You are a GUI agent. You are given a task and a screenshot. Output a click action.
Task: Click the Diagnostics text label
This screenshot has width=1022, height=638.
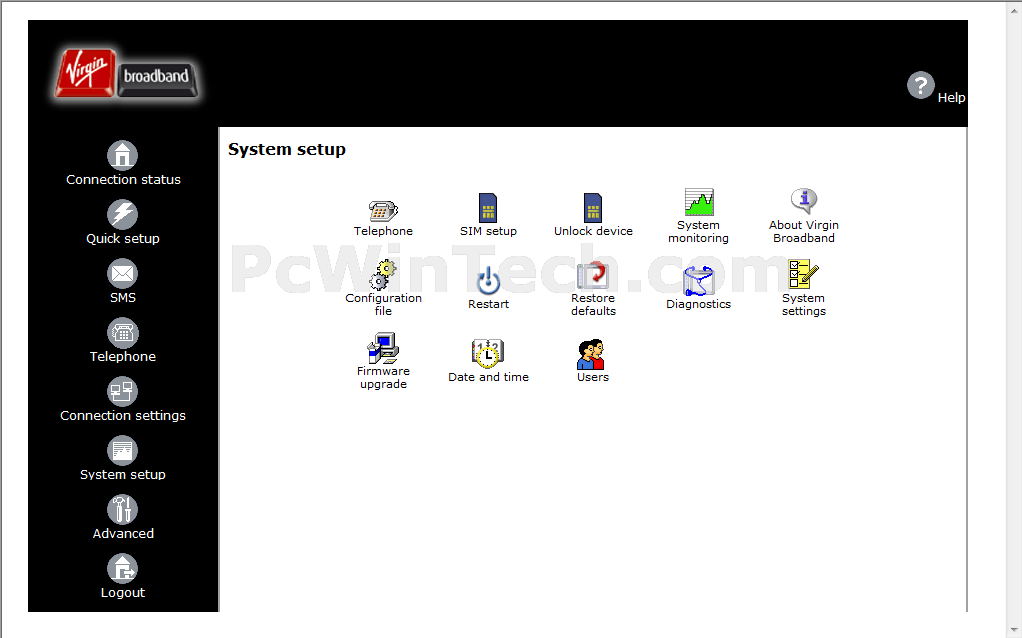pyautogui.click(x=699, y=304)
